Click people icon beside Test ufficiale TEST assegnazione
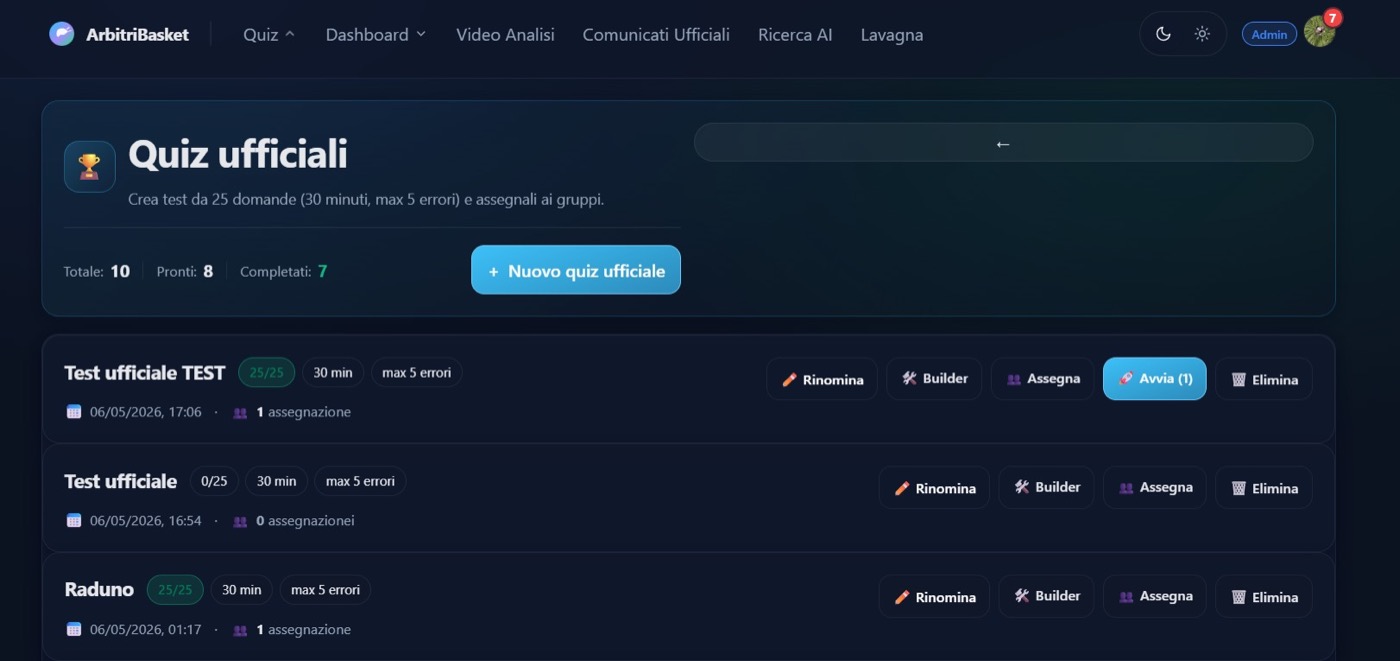The image size is (1400, 661). click(x=240, y=412)
